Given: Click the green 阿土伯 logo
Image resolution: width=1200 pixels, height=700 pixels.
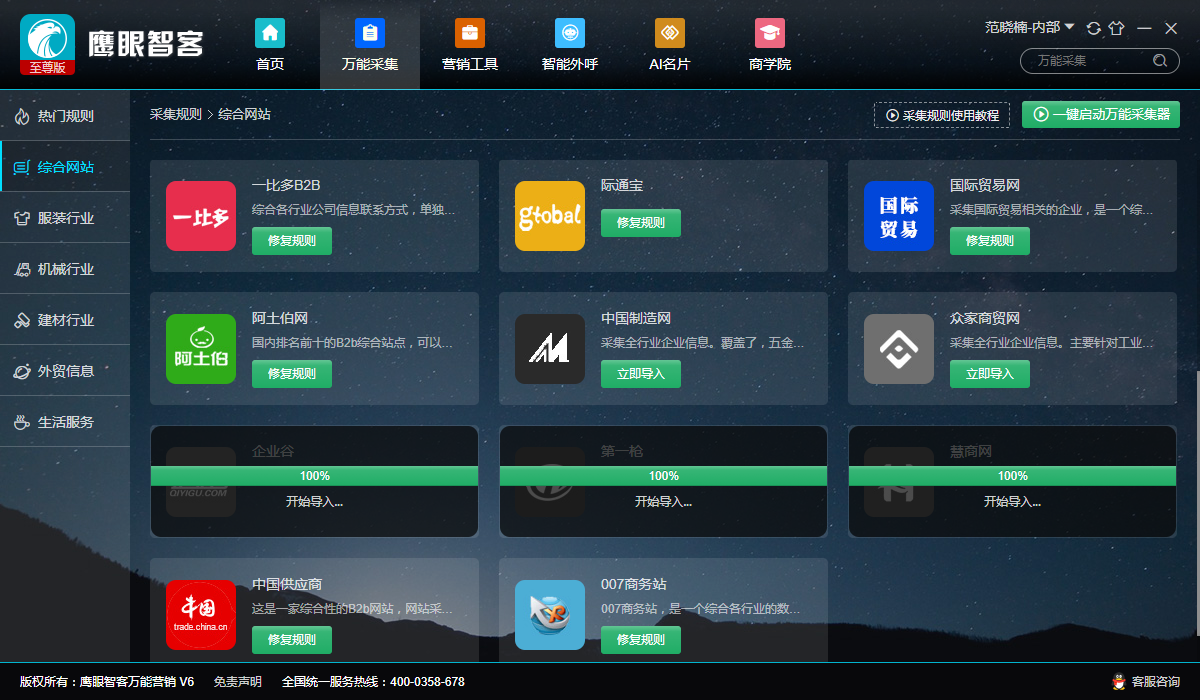Looking at the screenshot, I should click(x=201, y=349).
